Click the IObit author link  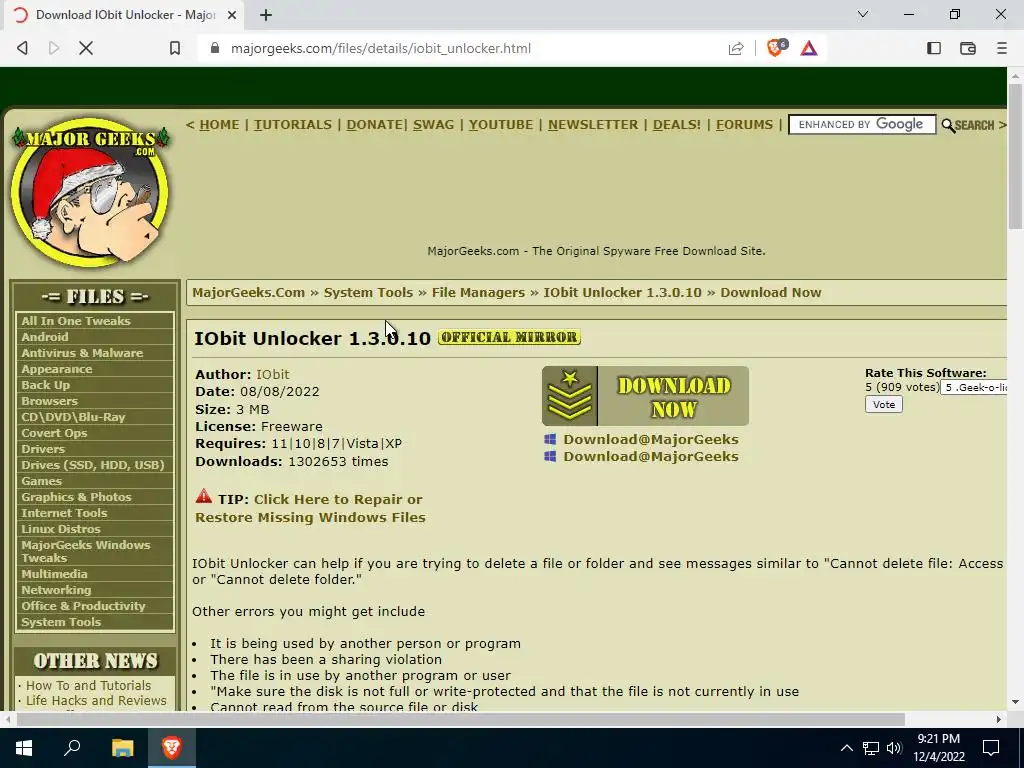[272, 375]
